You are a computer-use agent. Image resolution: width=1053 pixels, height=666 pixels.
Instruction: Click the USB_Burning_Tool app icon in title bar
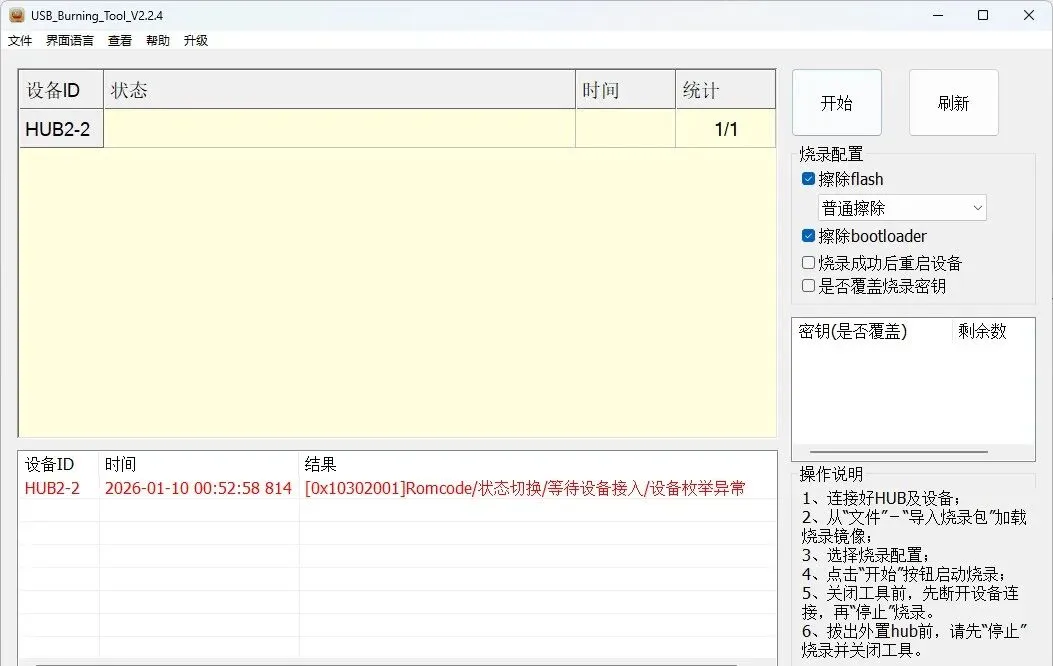[x=17, y=15]
